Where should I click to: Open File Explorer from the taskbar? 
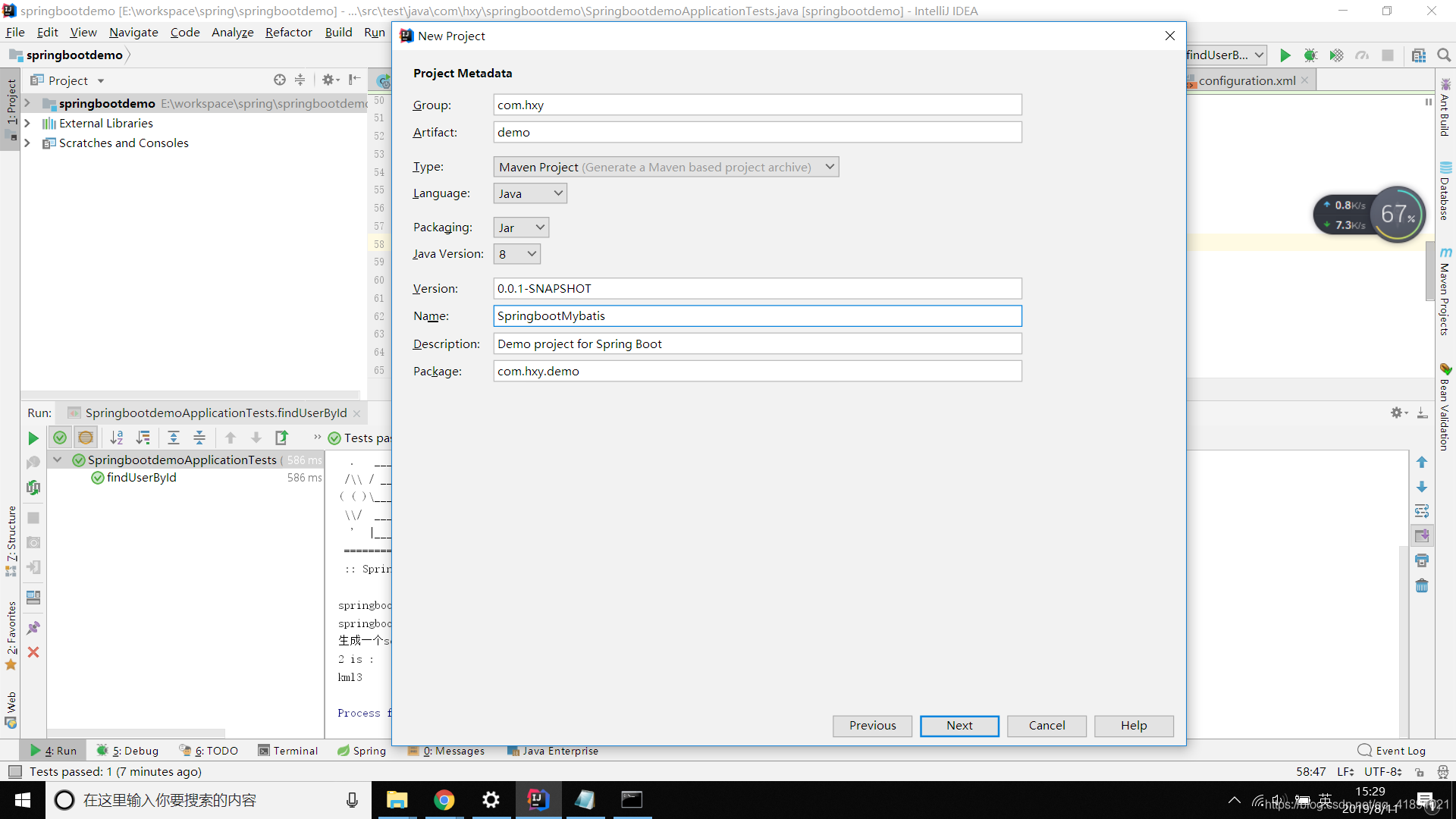397,800
